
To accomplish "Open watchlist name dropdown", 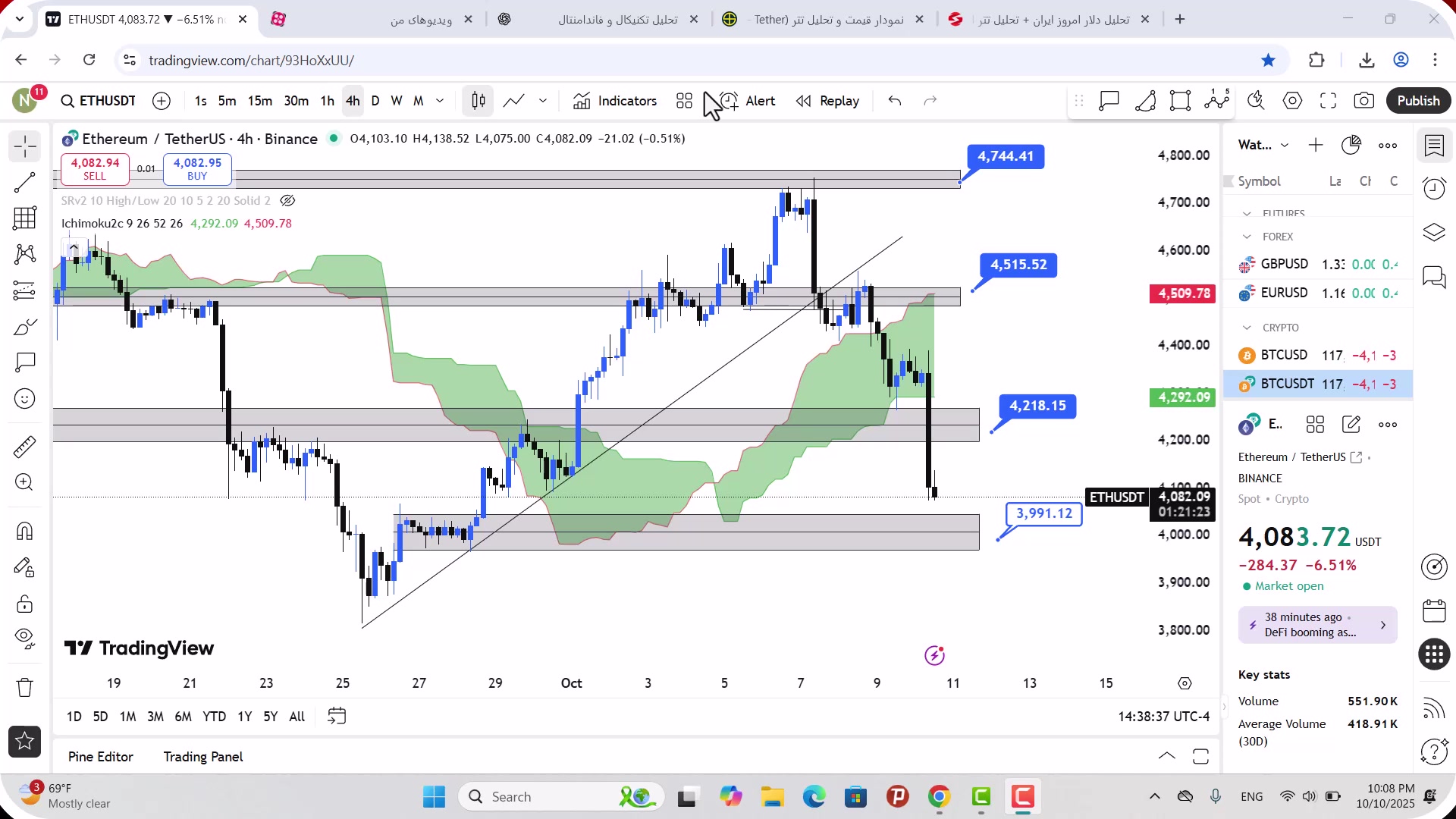I will 1263,145.
